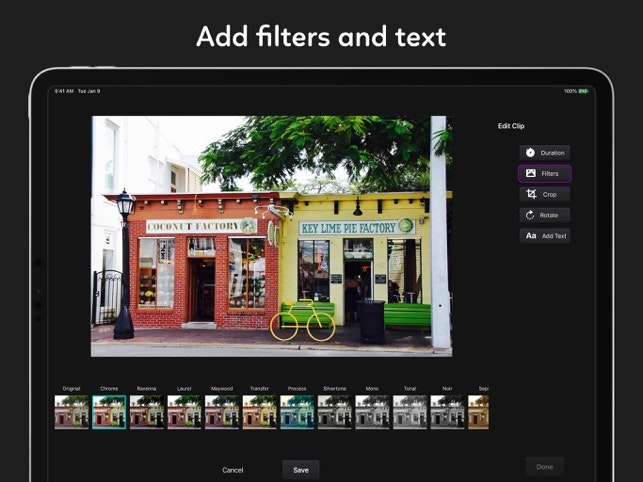Pick the Maywood filter
The width and height of the screenshot is (643, 482).
click(222, 411)
